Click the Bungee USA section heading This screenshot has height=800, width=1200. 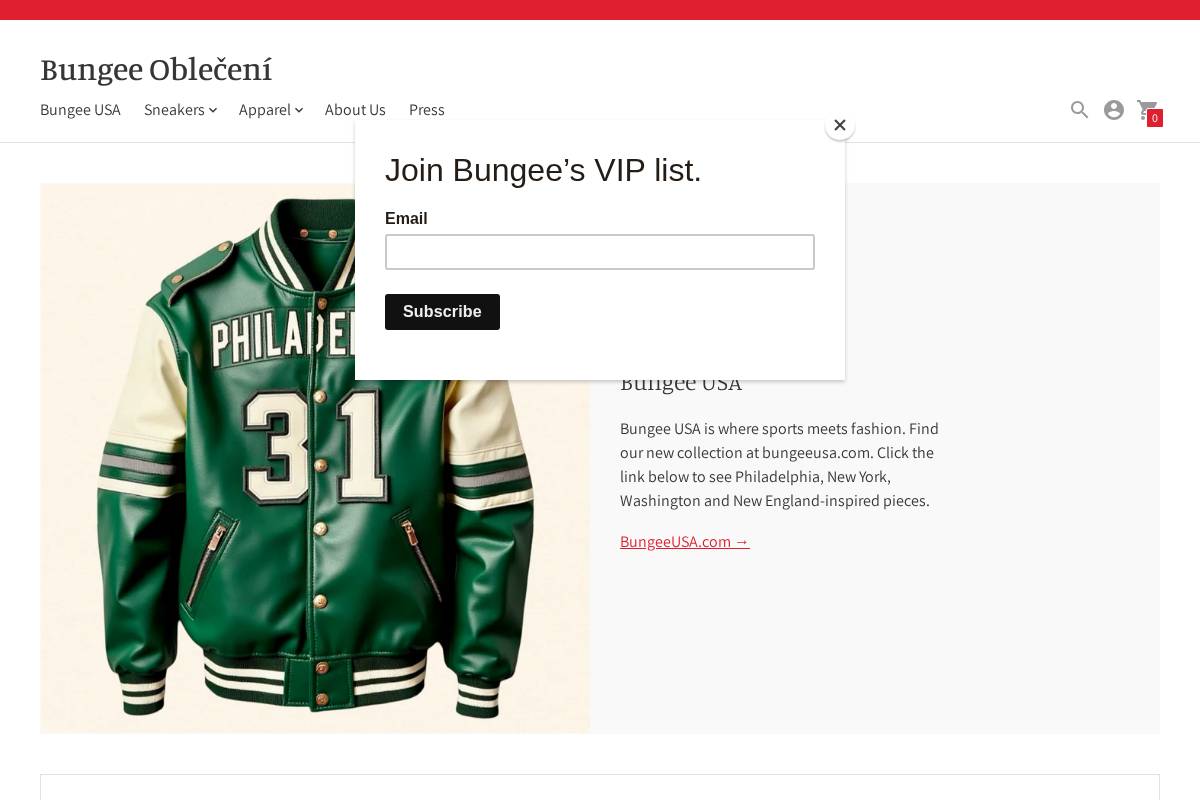click(681, 382)
